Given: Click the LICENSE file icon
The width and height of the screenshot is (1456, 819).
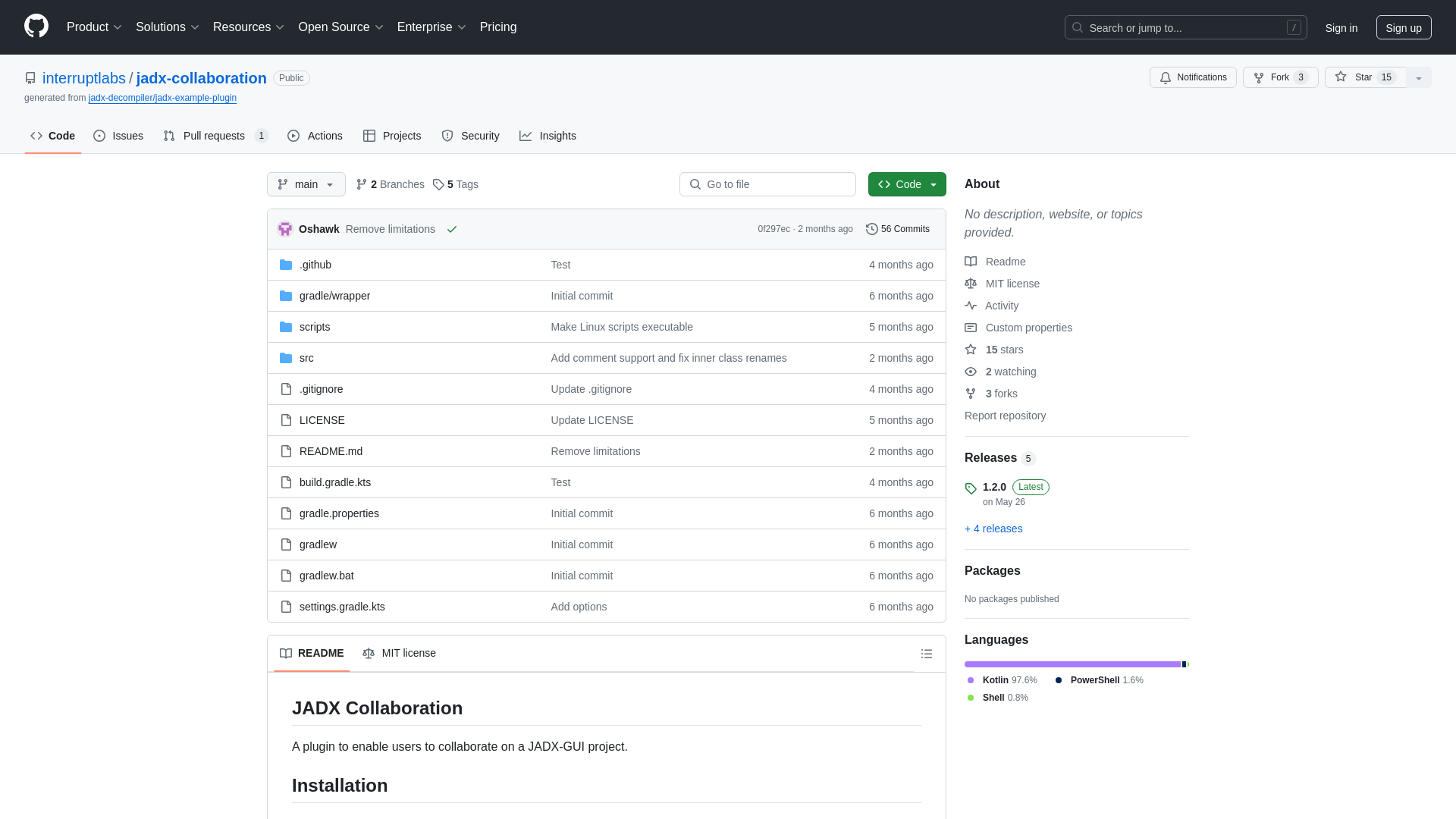Looking at the screenshot, I should [x=286, y=420].
